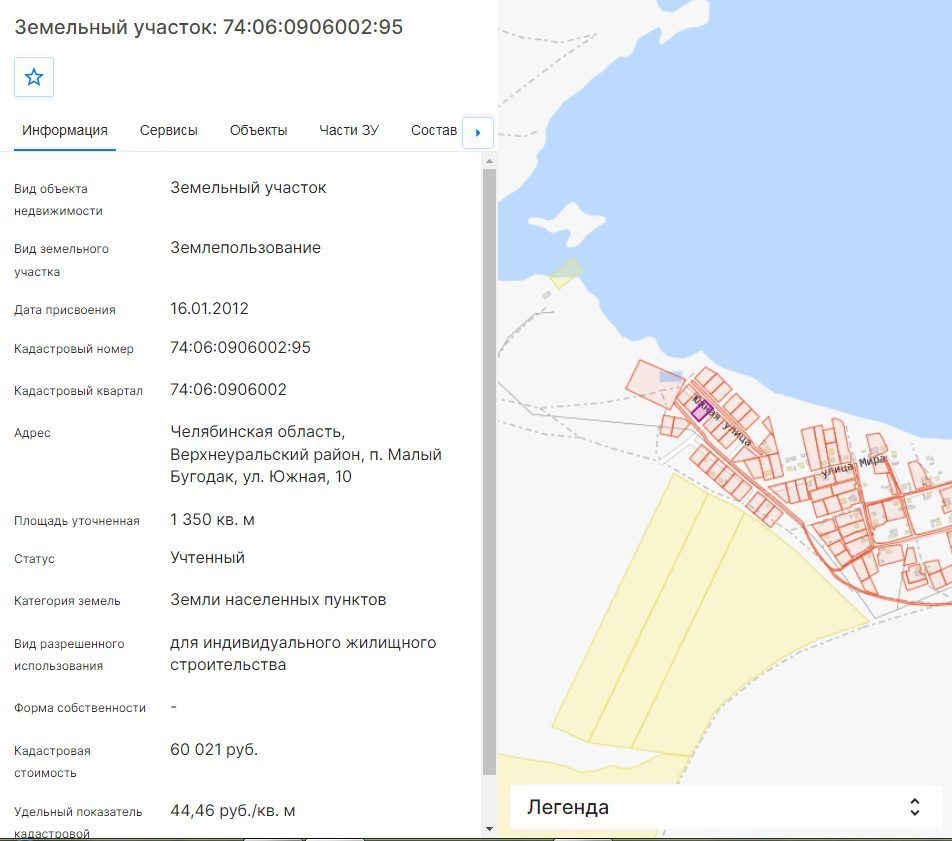Click the 'Адрес' label
The width and height of the screenshot is (952, 841).
click(32, 433)
